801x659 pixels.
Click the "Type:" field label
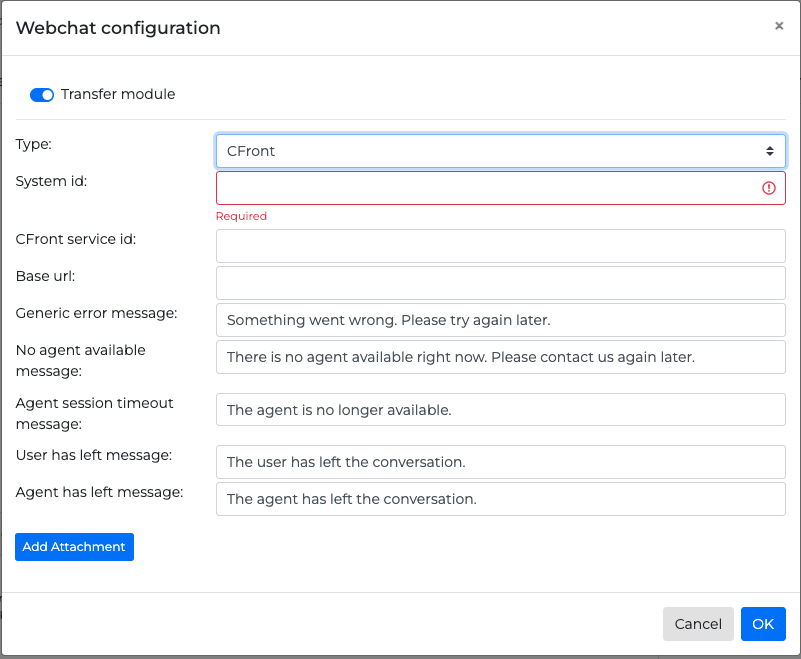coord(34,144)
